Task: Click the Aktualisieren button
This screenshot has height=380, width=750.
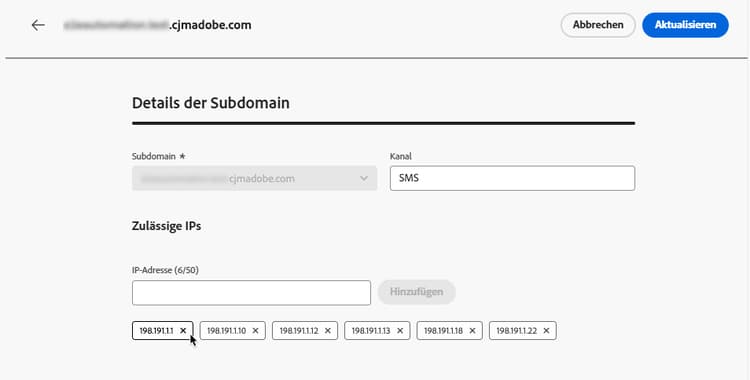Action: tap(685, 25)
